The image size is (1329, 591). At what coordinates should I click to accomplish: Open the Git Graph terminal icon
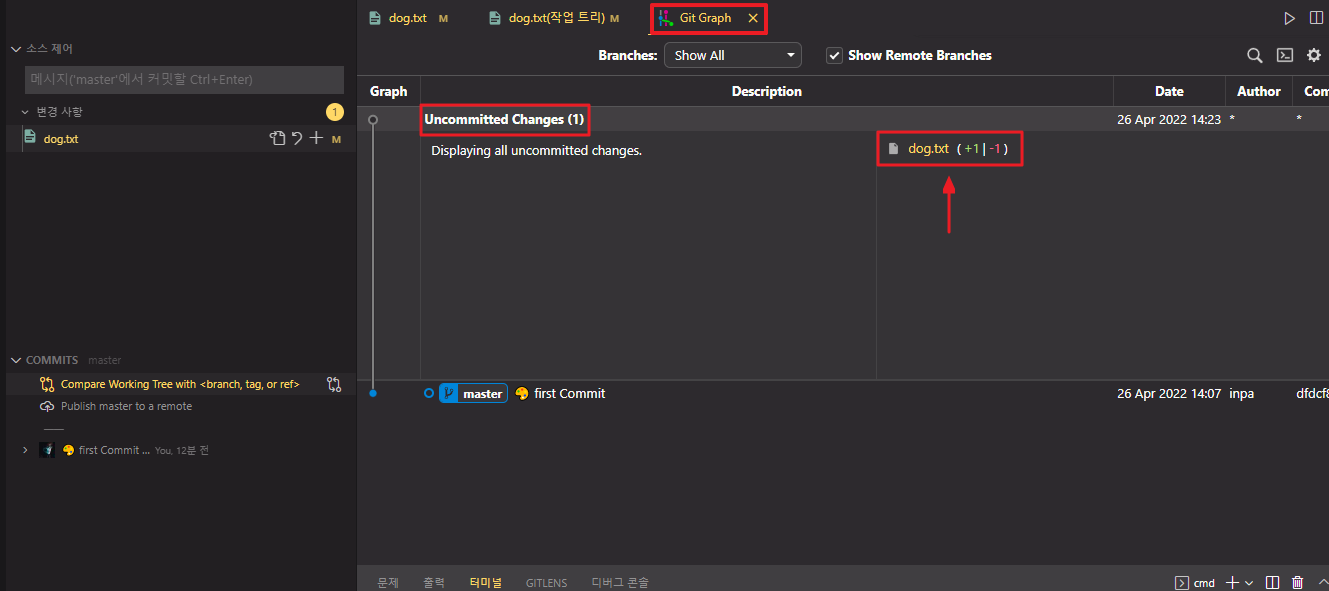(1285, 56)
